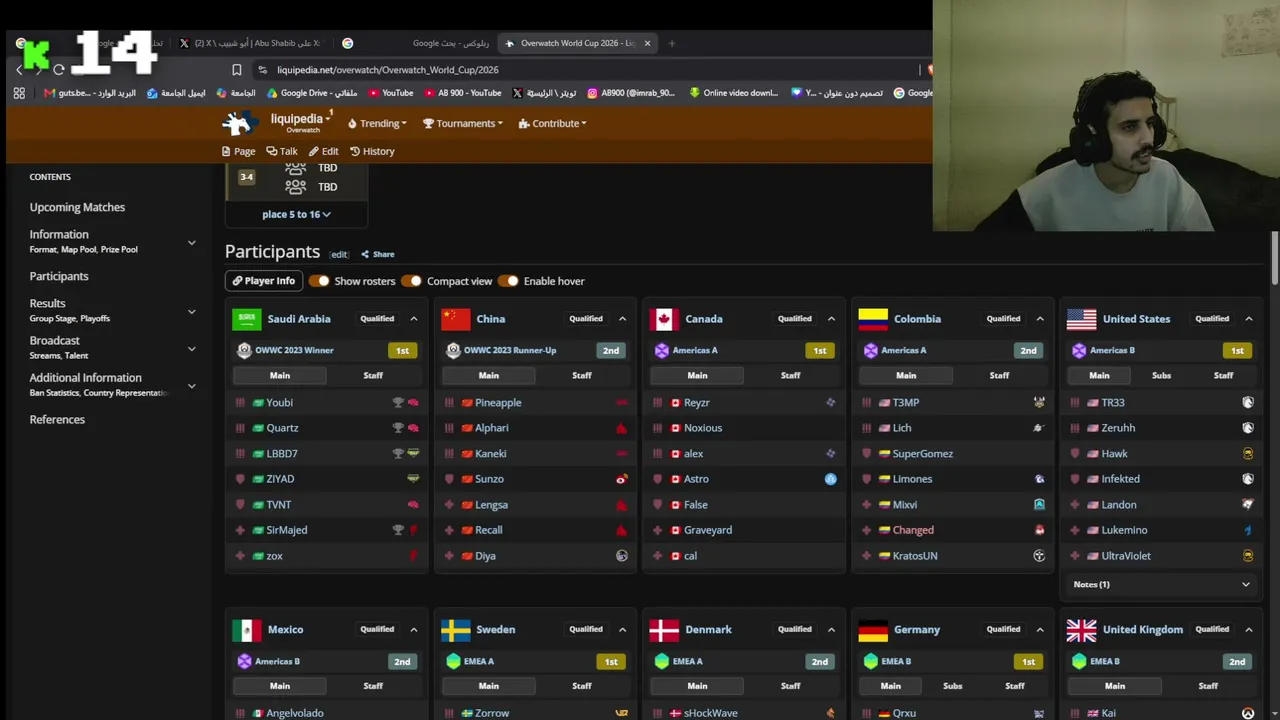Viewport: 1280px width, 720px height.
Task: Click the edit link beside Participants heading
Action: 339,254
